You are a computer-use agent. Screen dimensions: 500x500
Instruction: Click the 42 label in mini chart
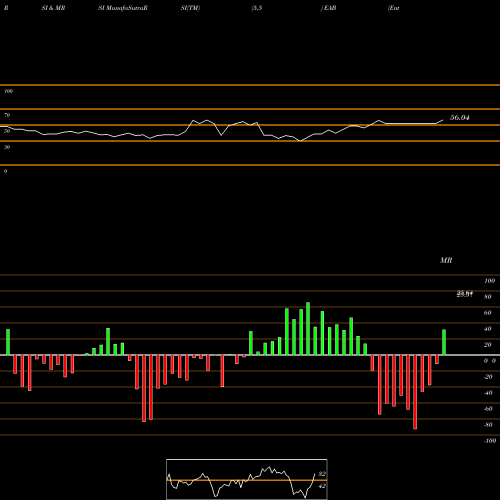point(322,486)
